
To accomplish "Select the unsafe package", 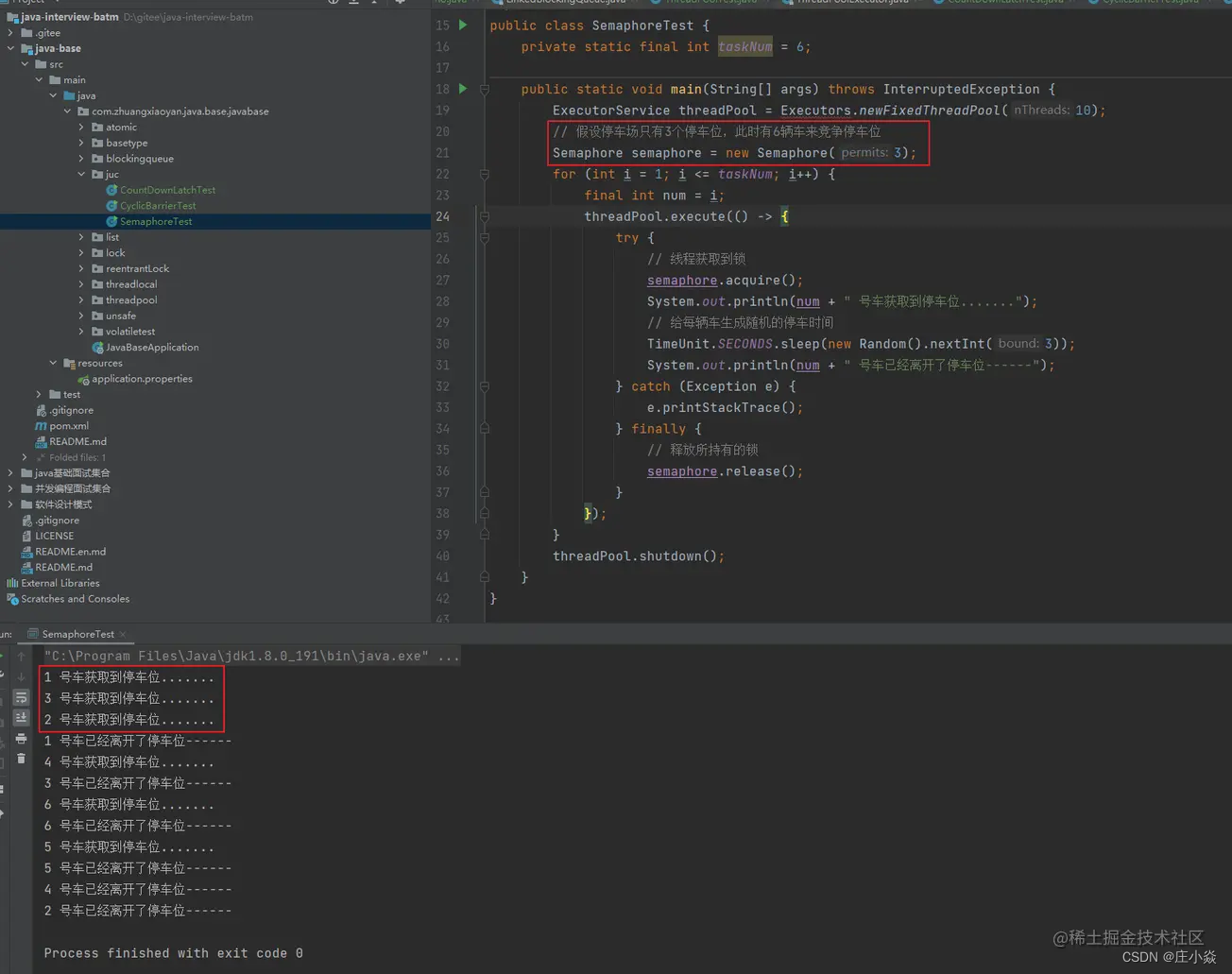I will coord(121,316).
